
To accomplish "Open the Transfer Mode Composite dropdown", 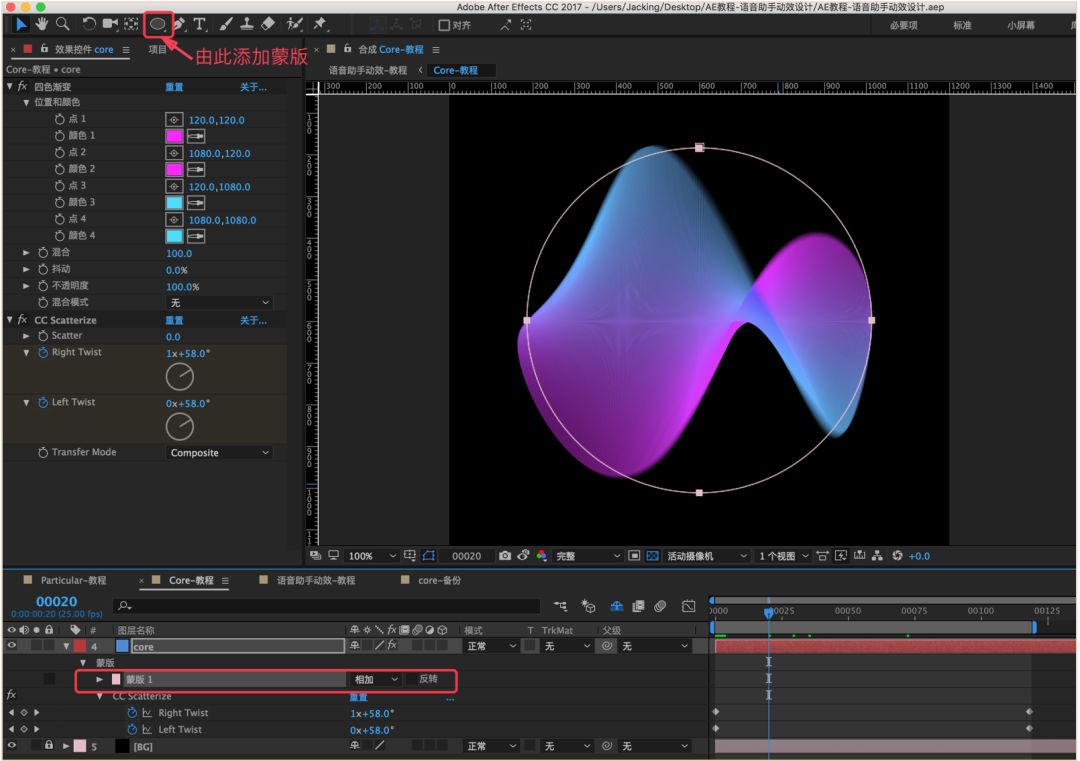I will (219, 453).
